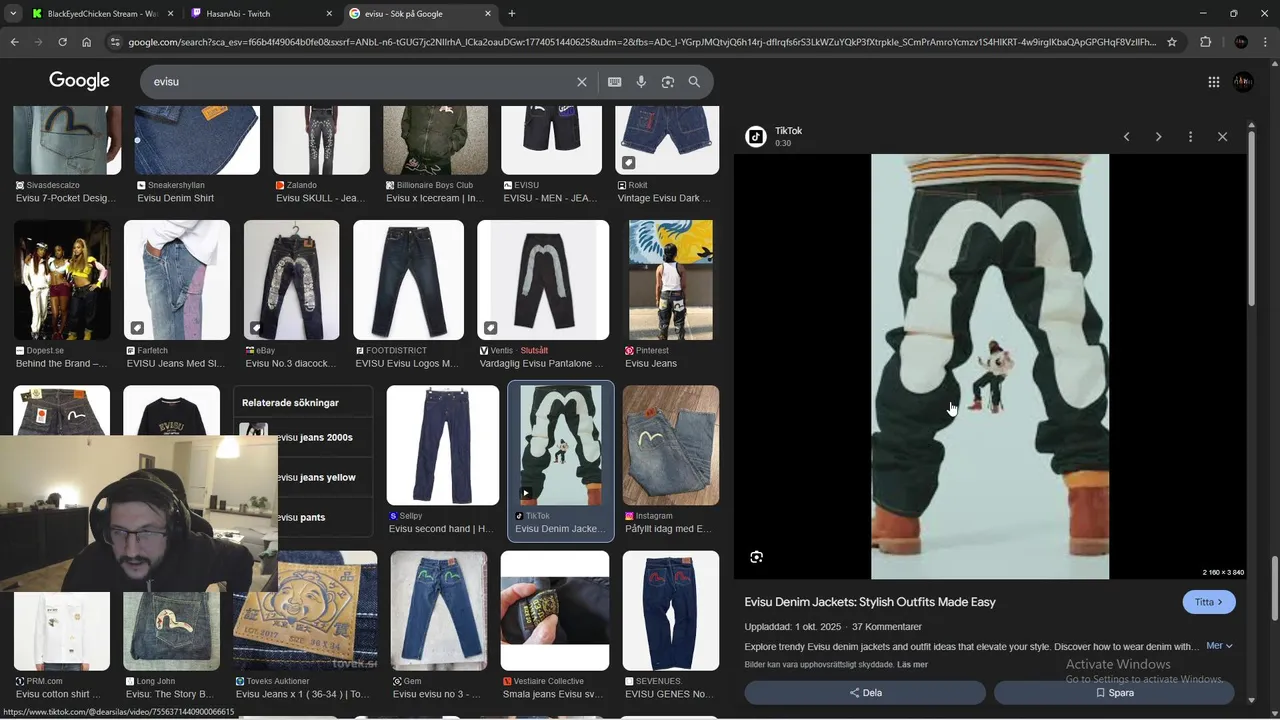Open a new browser tab
The height and width of the screenshot is (720, 1280).
point(512,14)
